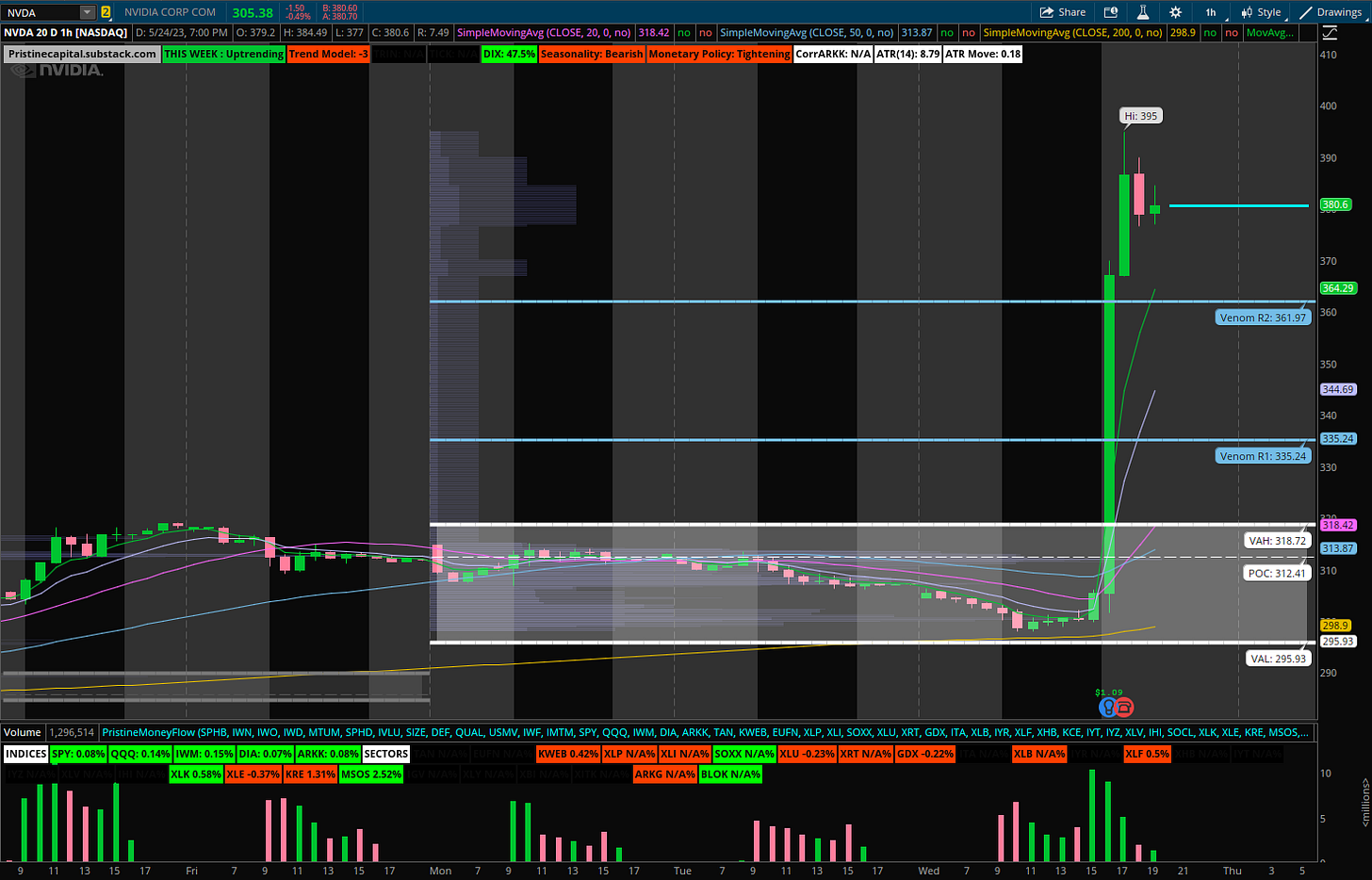This screenshot has width=1372, height=880.
Task: Select the Venom R2: 361.97 level label
Action: click(x=1263, y=318)
